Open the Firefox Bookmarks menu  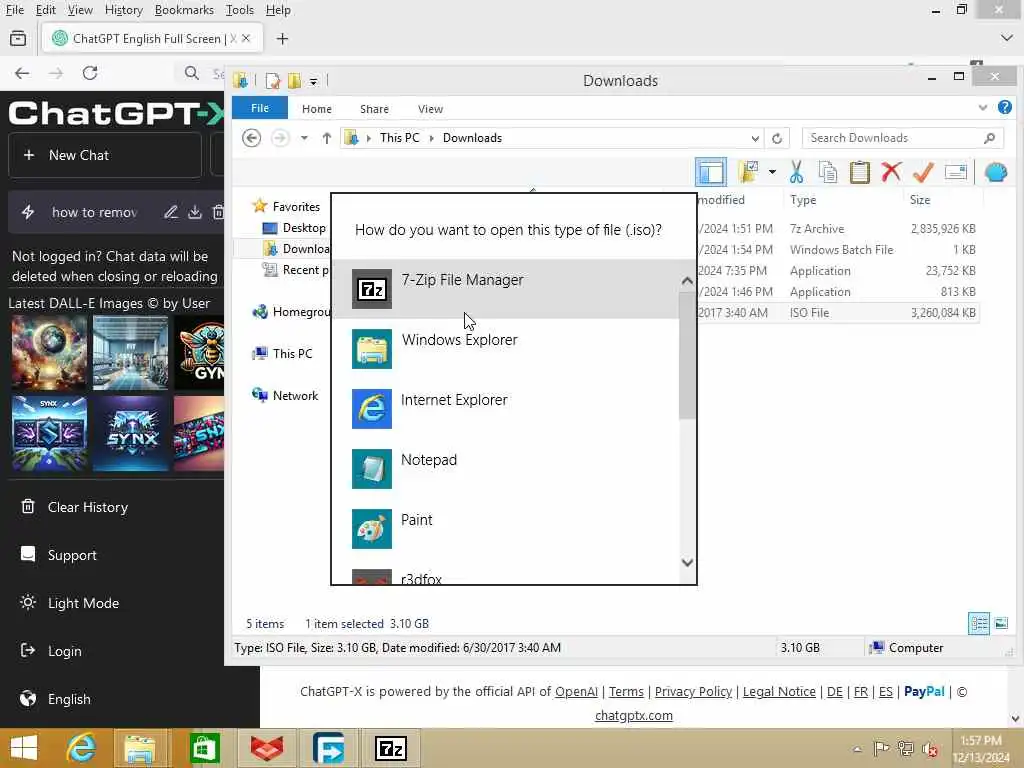point(184,10)
